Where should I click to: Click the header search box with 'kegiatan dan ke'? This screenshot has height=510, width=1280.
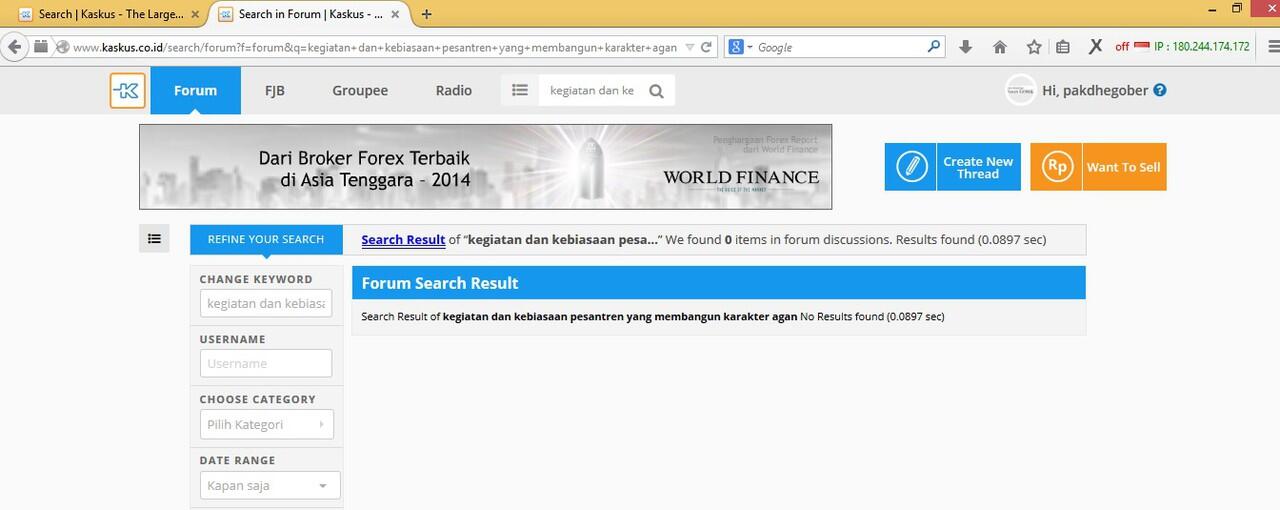[592, 90]
